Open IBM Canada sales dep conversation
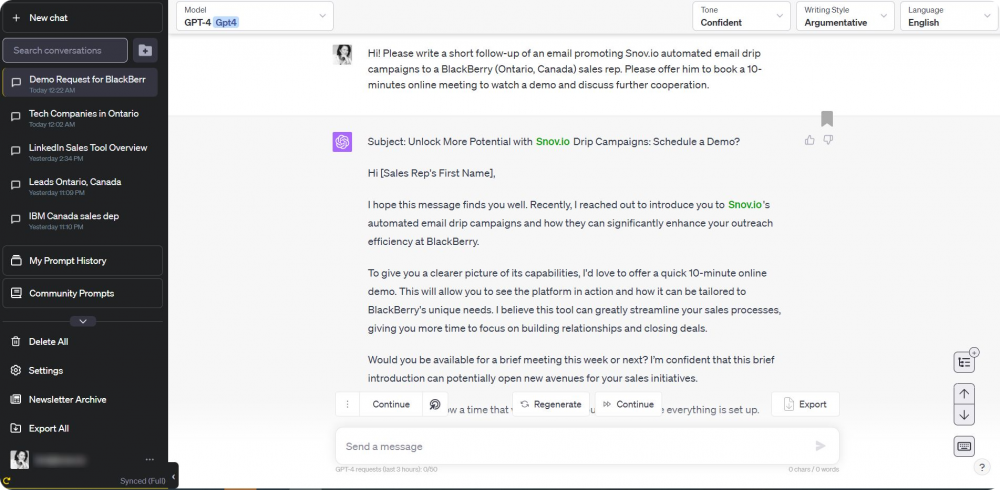This screenshot has width=1000, height=490. click(x=80, y=220)
